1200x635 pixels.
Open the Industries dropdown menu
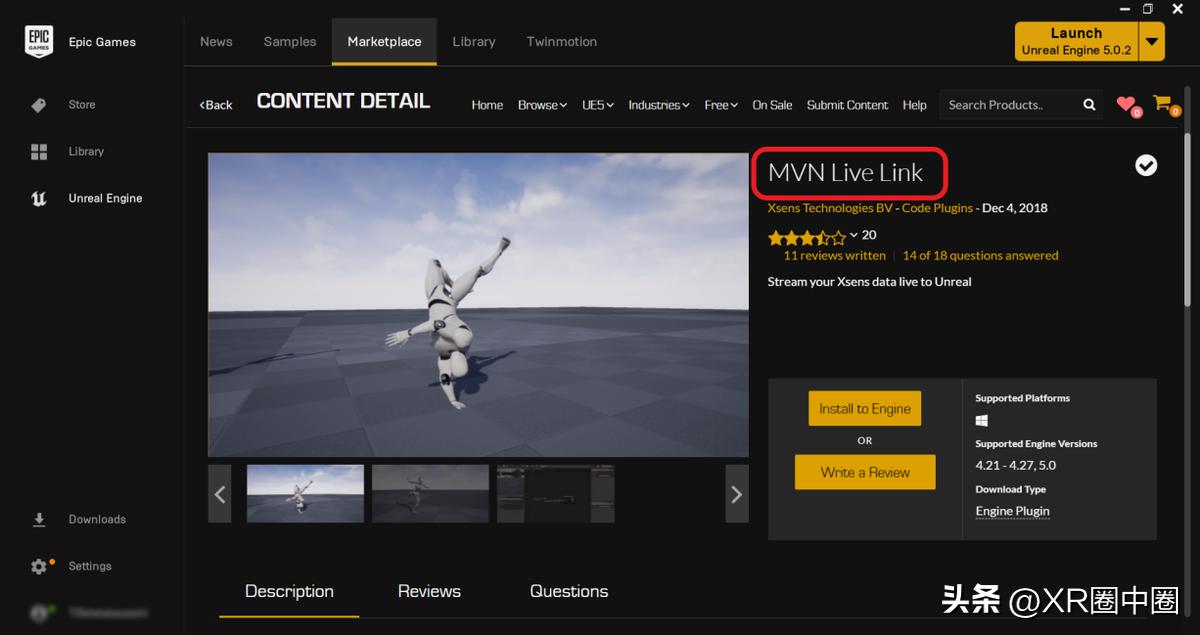pos(659,105)
